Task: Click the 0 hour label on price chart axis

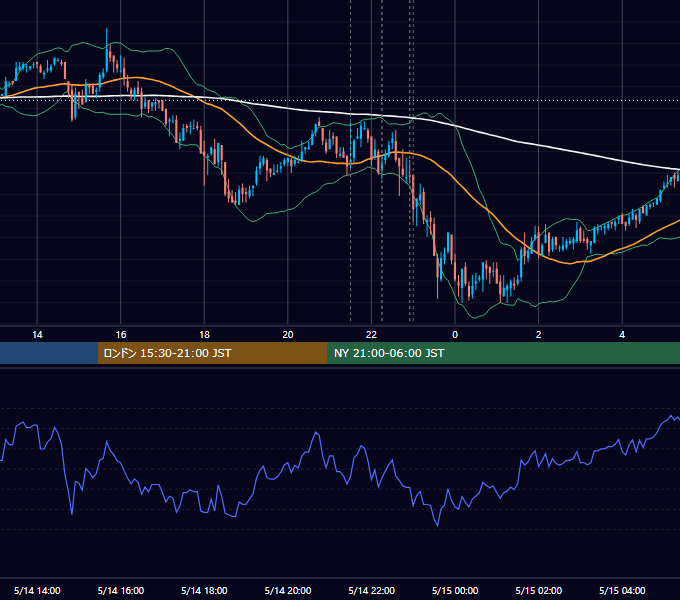Action: [455, 335]
